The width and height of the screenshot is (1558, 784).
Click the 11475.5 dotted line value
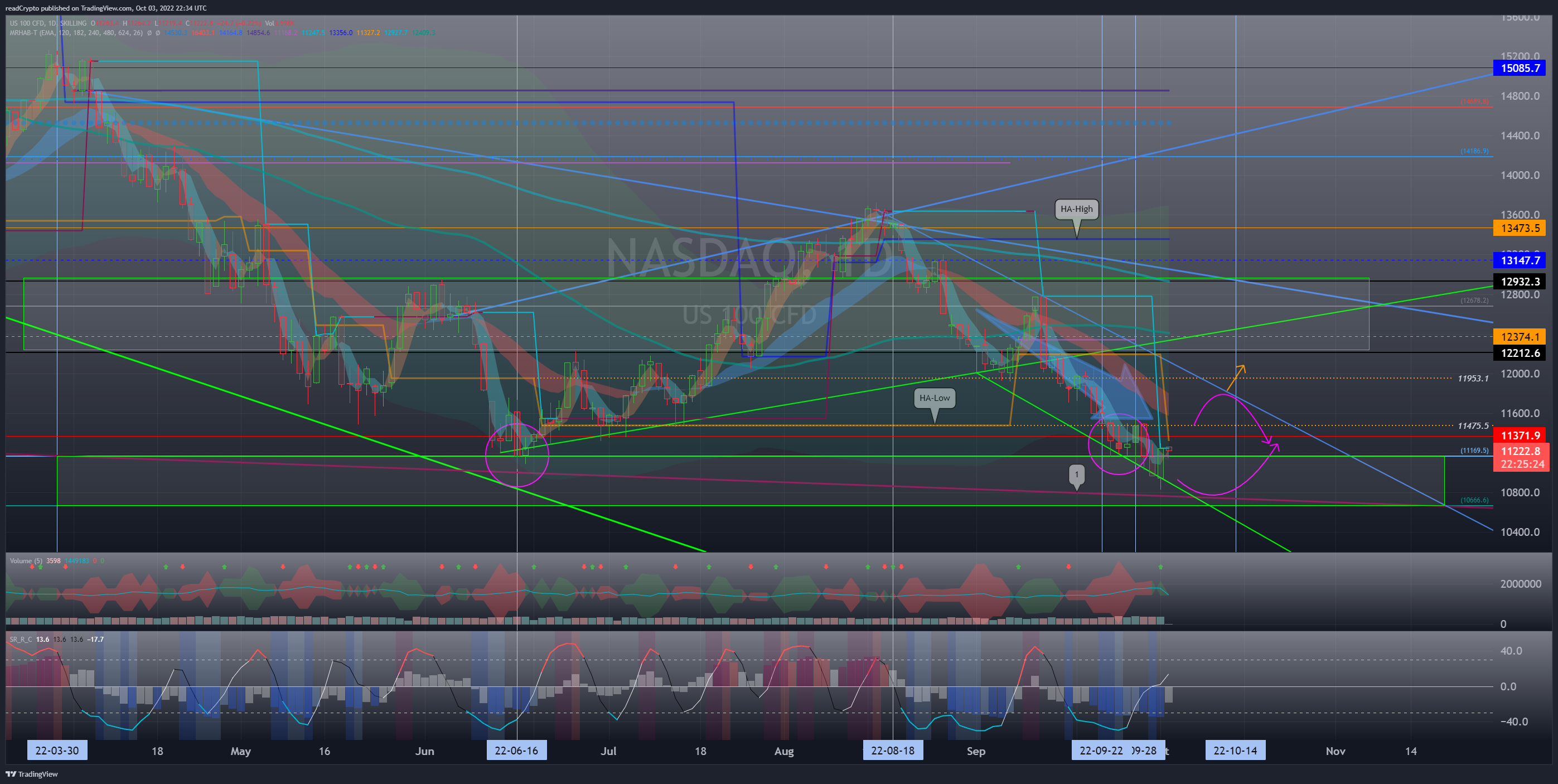pyautogui.click(x=1473, y=426)
